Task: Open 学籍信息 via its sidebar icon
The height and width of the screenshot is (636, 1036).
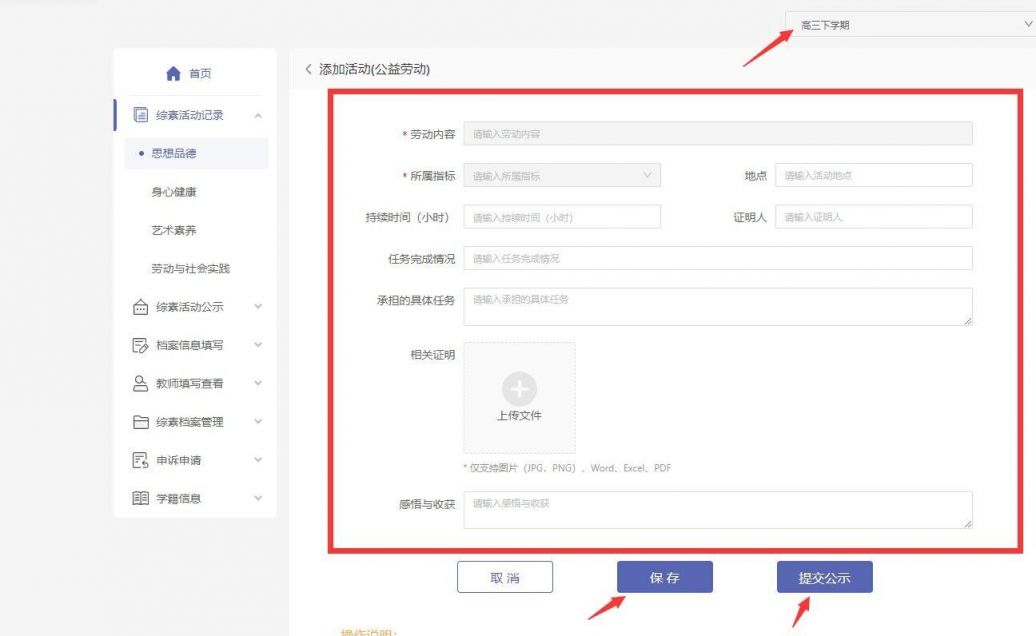Action: (141, 497)
